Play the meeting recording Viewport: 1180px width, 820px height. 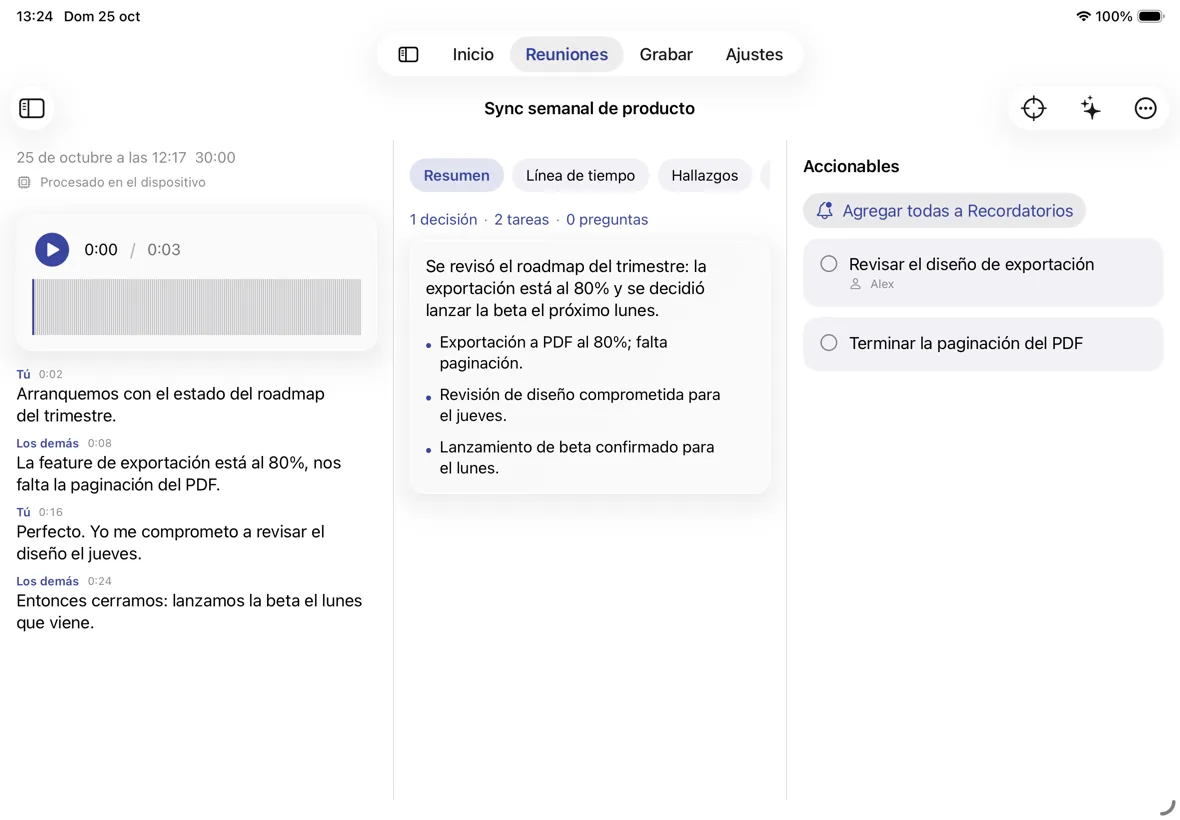(52, 250)
